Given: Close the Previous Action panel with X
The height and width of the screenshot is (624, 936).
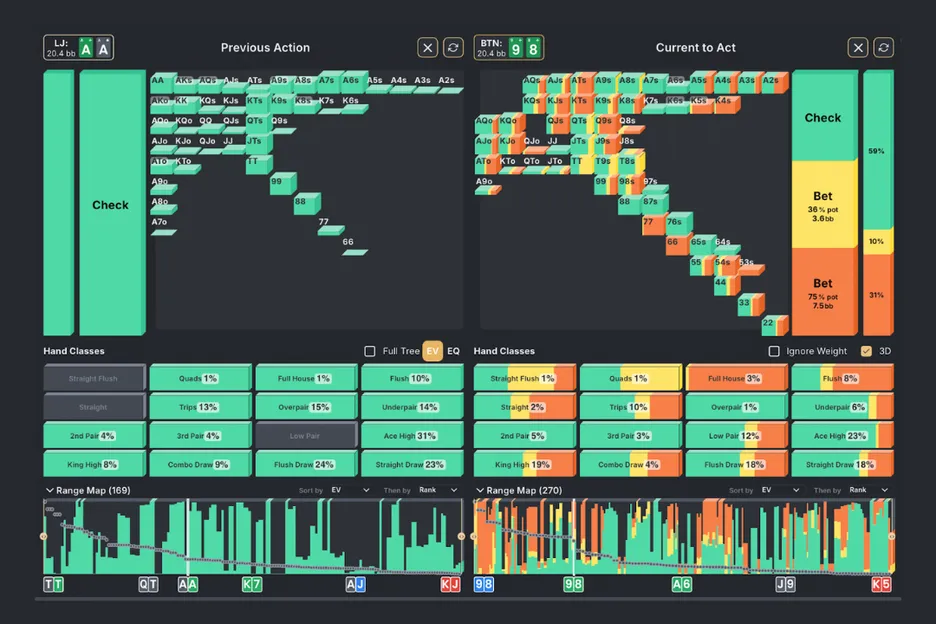Looking at the screenshot, I should click(428, 47).
